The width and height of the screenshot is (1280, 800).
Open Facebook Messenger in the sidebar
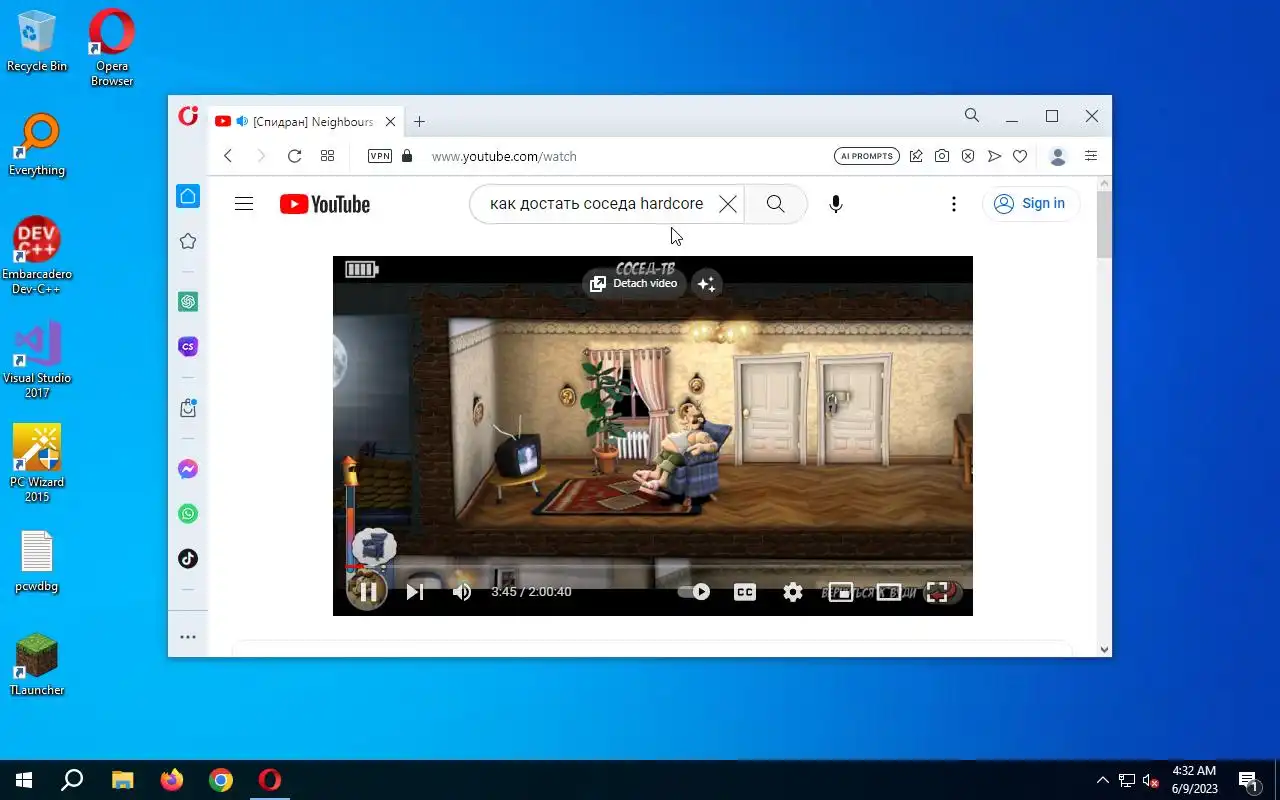pyautogui.click(x=188, y=469)
